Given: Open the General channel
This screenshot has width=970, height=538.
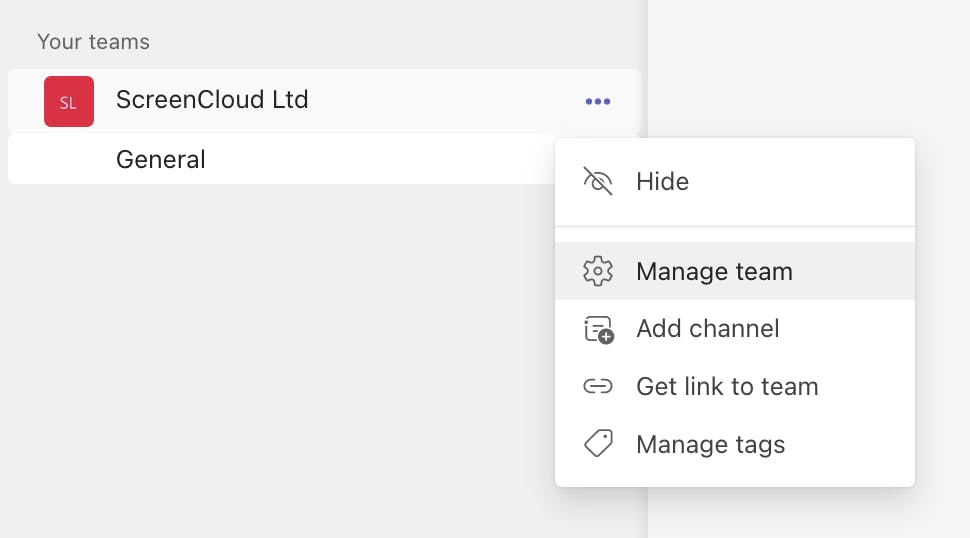Looking at the screenshot, I should pos(281,160).
